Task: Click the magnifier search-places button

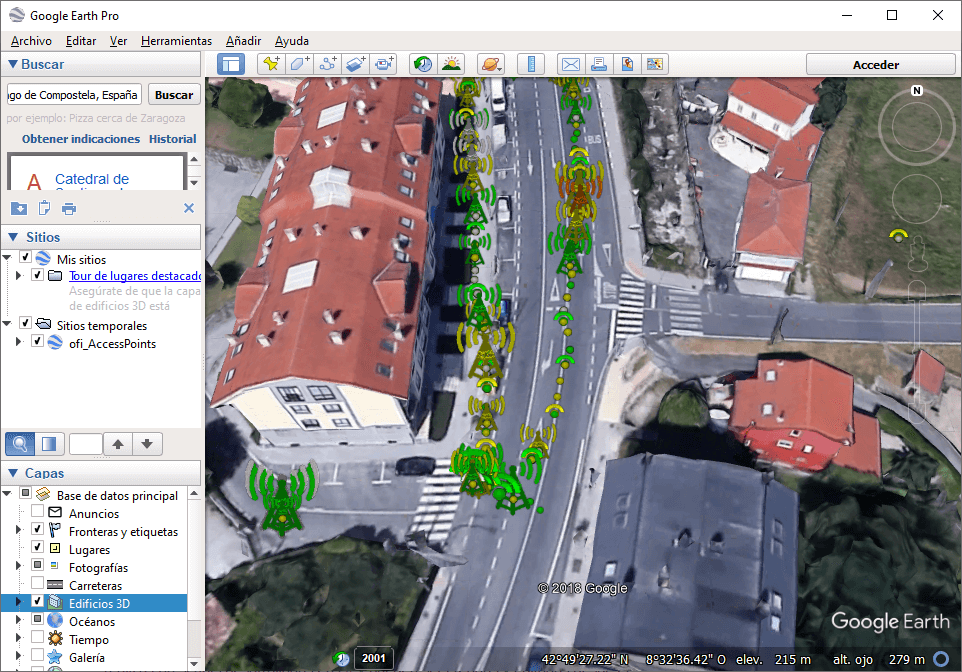Action: [x=20, y=444]
